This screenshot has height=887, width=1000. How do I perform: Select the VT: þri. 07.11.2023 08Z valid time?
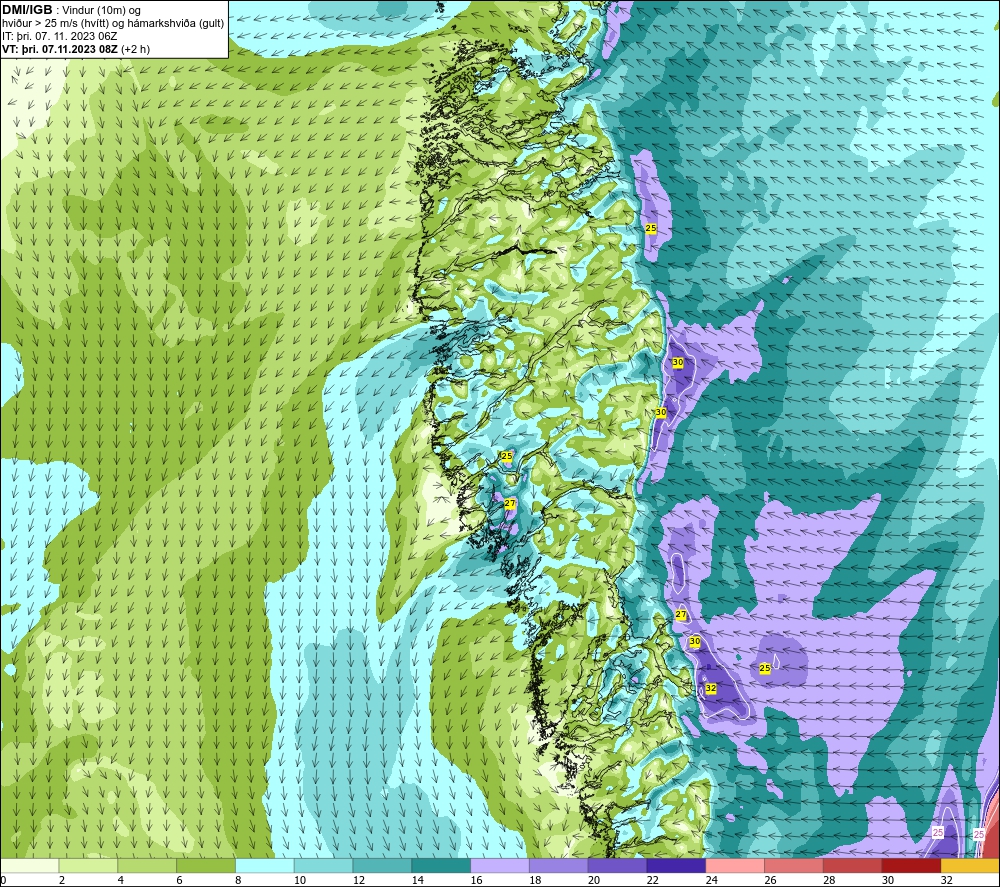[x=59, y=49]
